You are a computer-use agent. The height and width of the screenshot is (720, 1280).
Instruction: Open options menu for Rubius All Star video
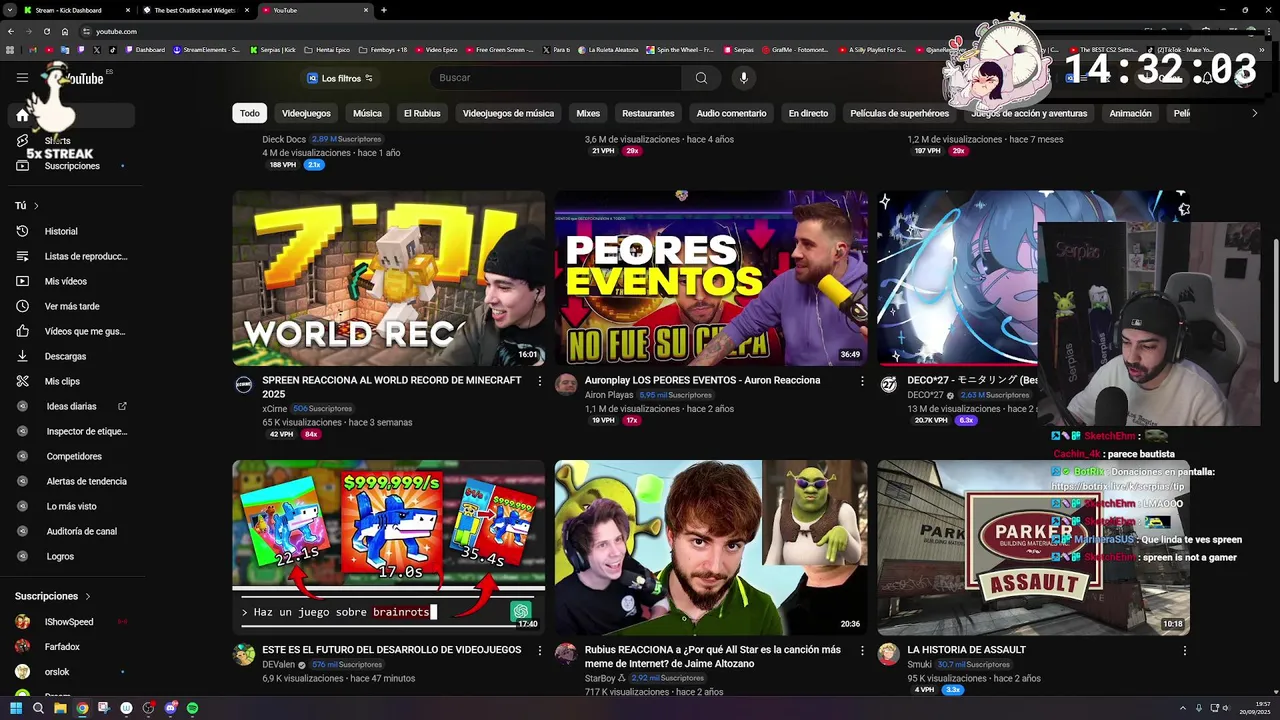[x=862, y=650]
